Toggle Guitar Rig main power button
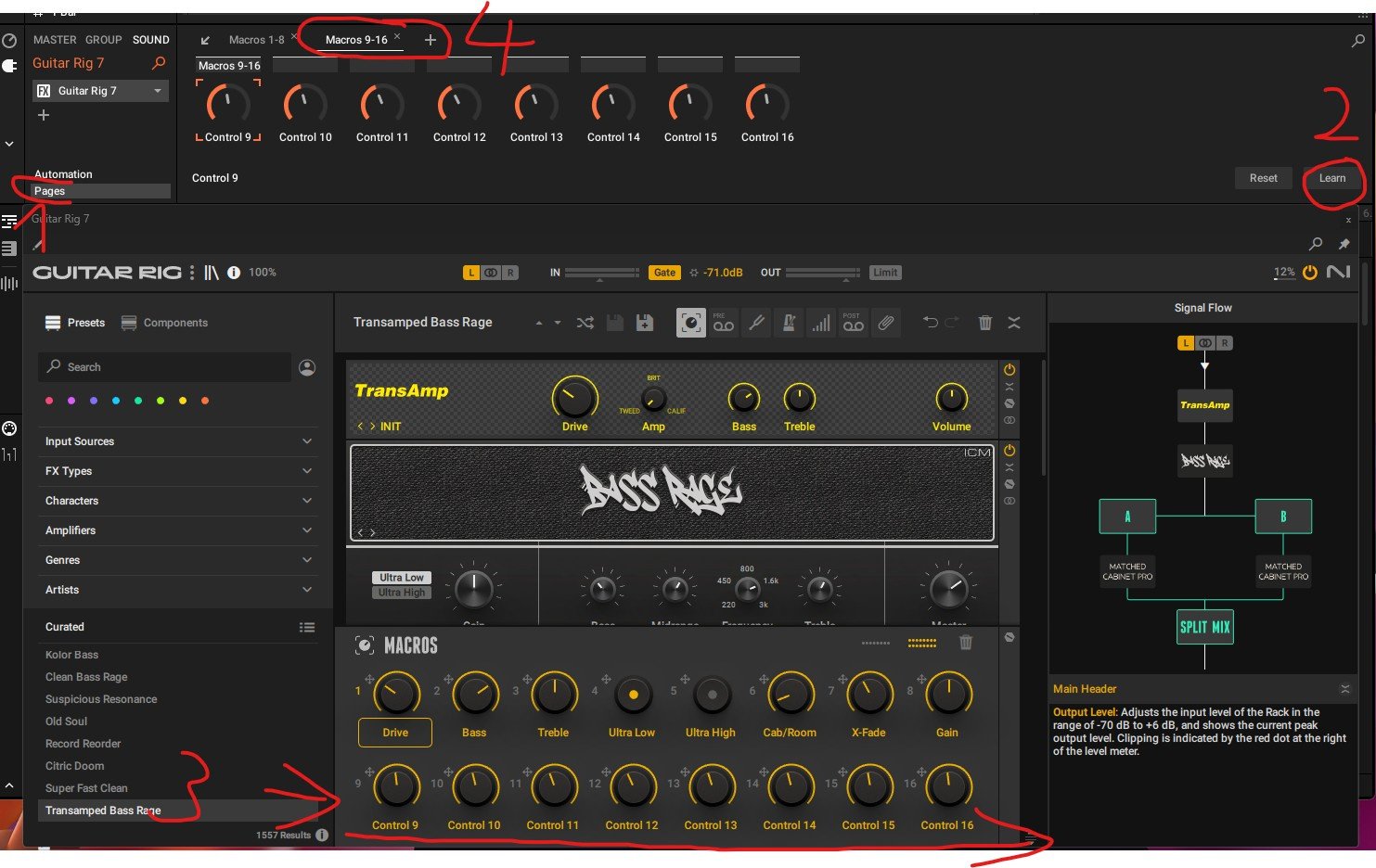Screen dimensions: 1376x868 [x=1310, y=273]
